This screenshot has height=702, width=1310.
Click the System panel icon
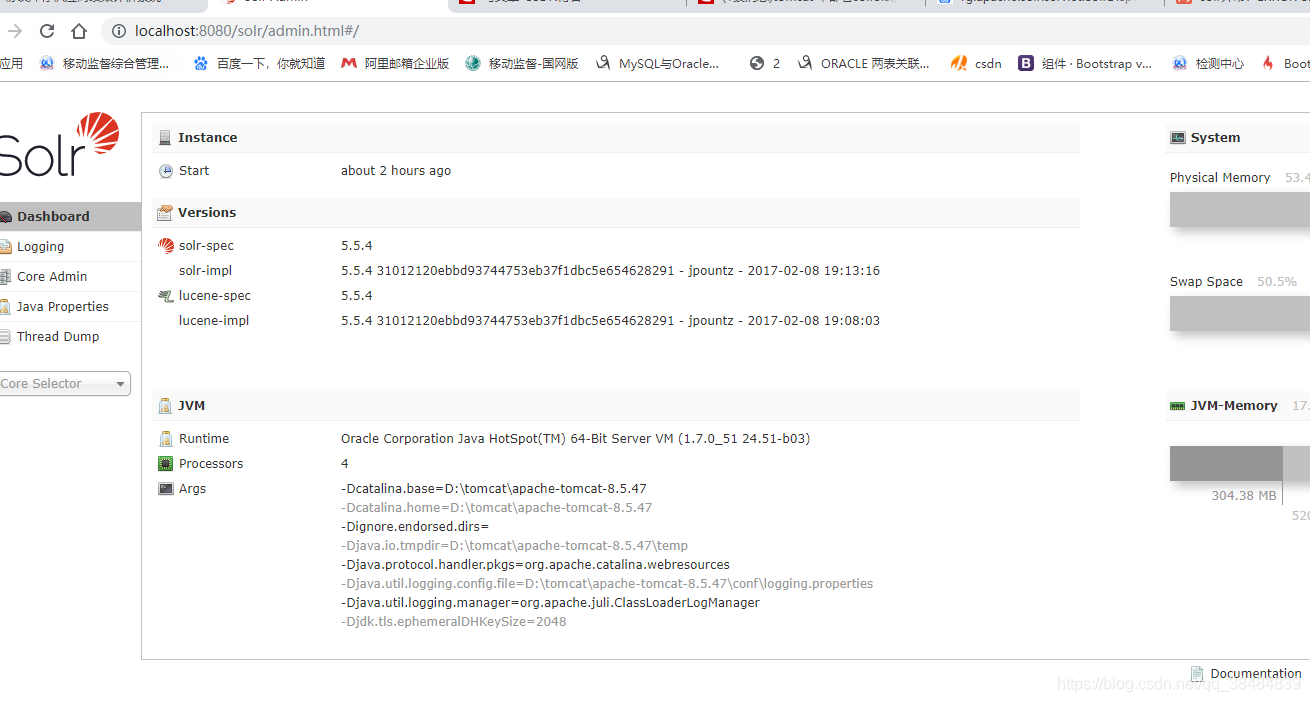[x=1177, y=136]
